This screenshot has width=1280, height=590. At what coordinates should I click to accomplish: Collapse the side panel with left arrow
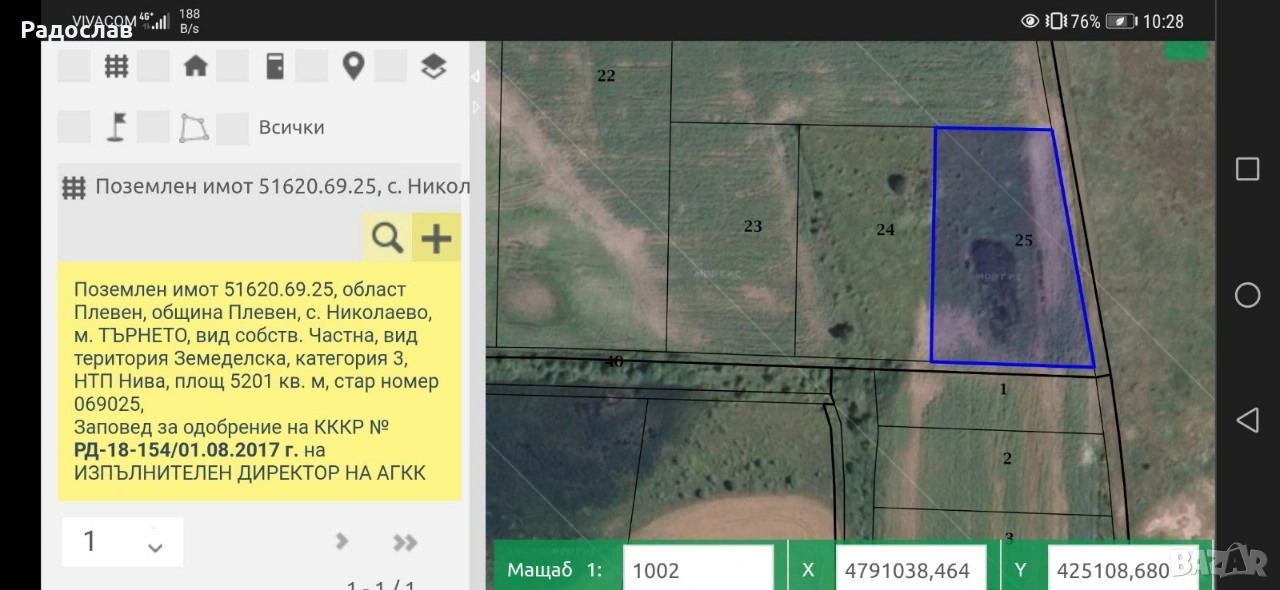[476, 77]
